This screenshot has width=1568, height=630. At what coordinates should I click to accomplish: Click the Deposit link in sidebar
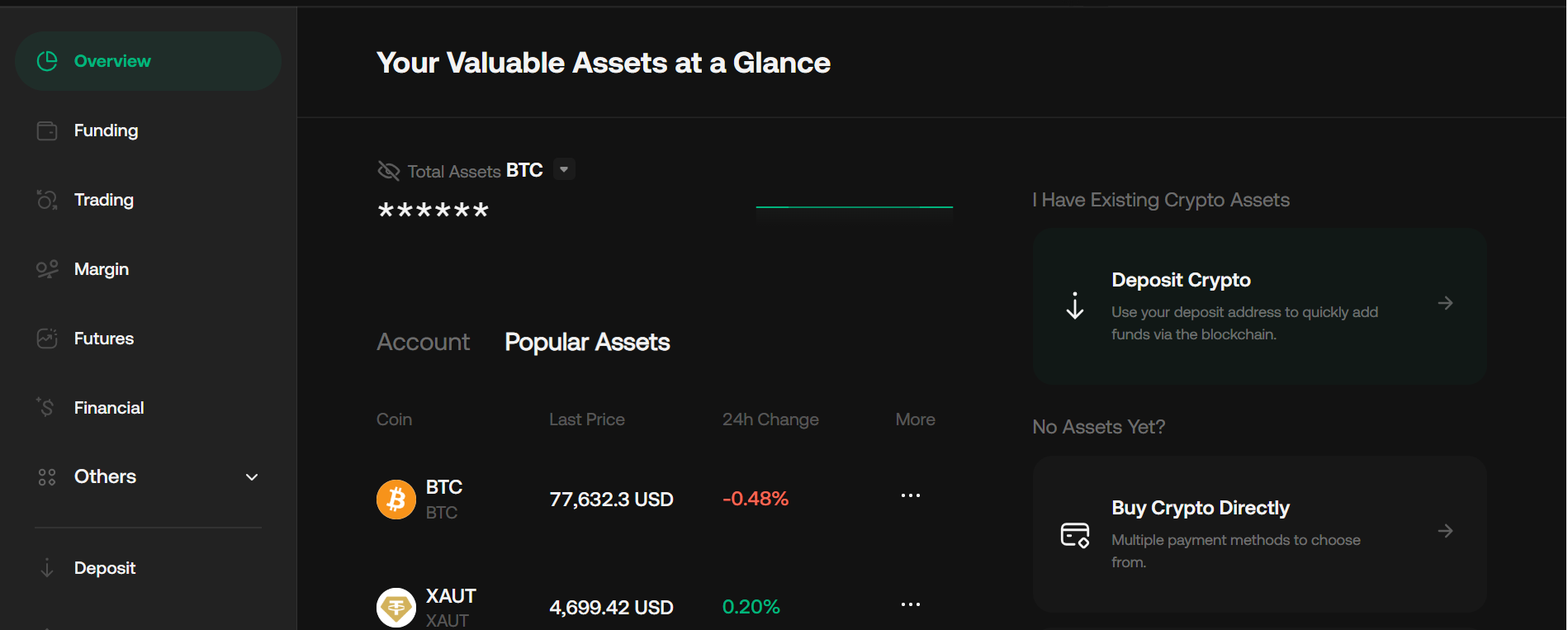(105, 568)
